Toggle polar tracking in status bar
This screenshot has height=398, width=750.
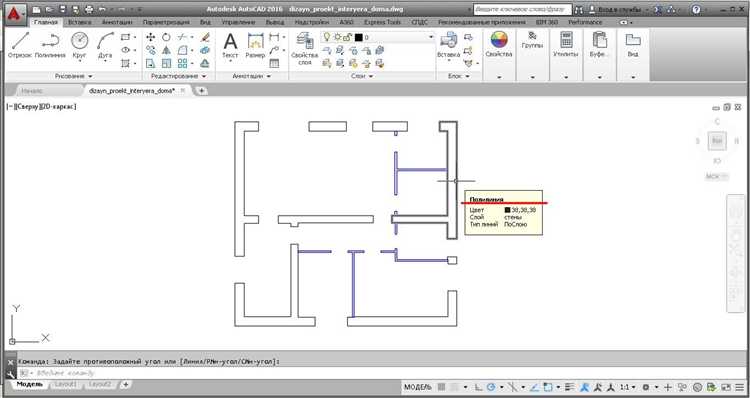(x=491, y=387)
